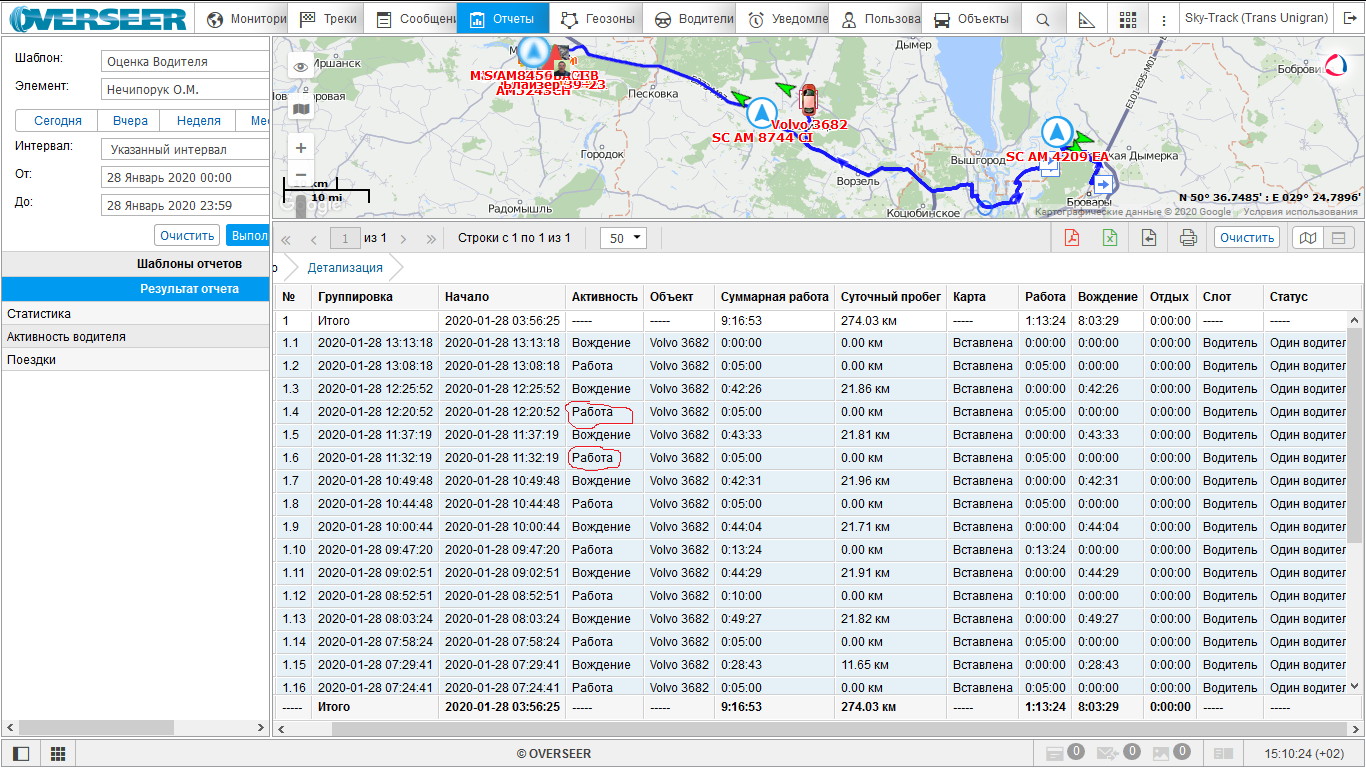Open the apps grid icon in top toolbar
The image size is (1366, 768).
click(x=1128, y=19)
